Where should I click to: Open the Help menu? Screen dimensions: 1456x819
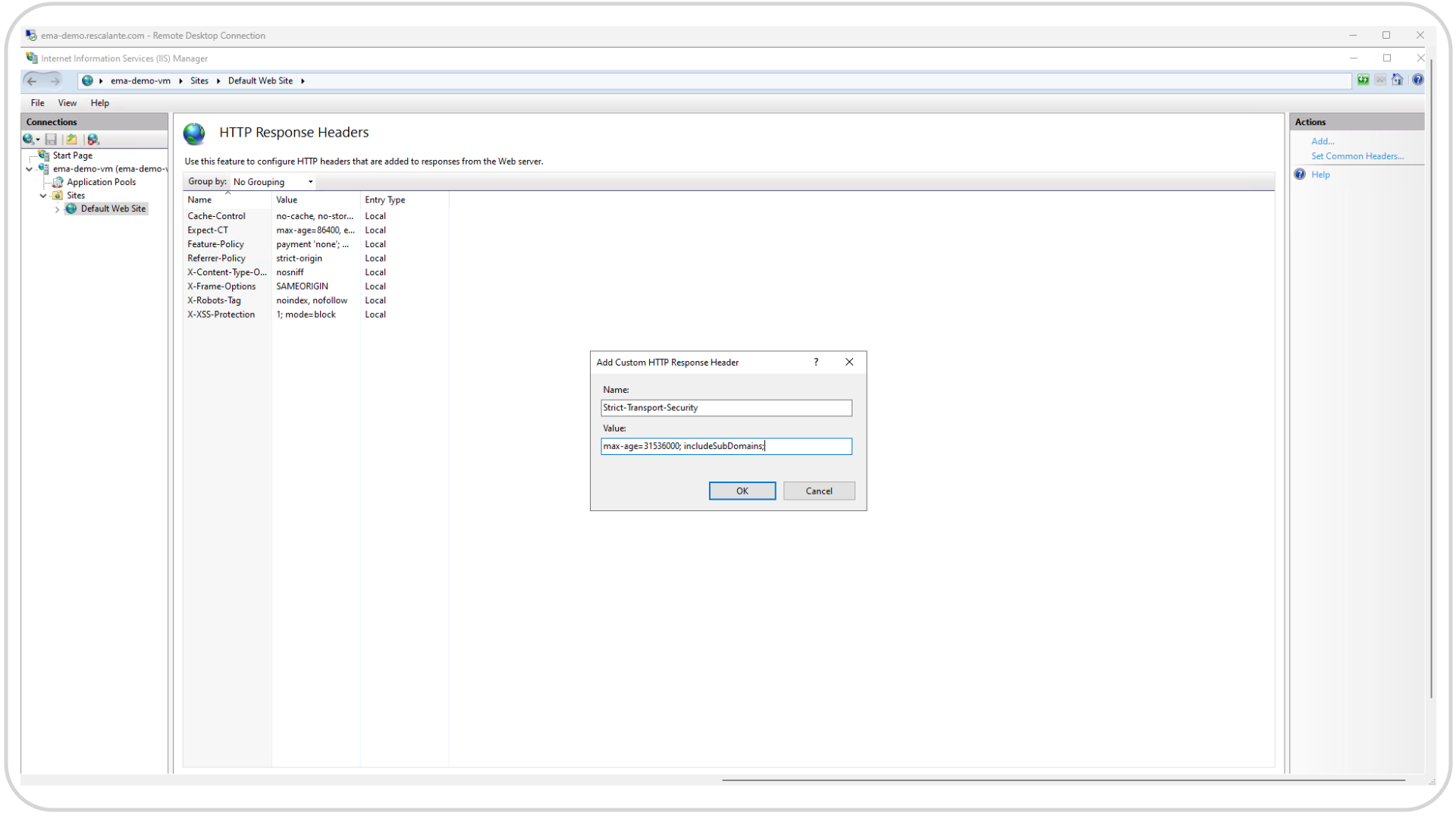[100, 103]
